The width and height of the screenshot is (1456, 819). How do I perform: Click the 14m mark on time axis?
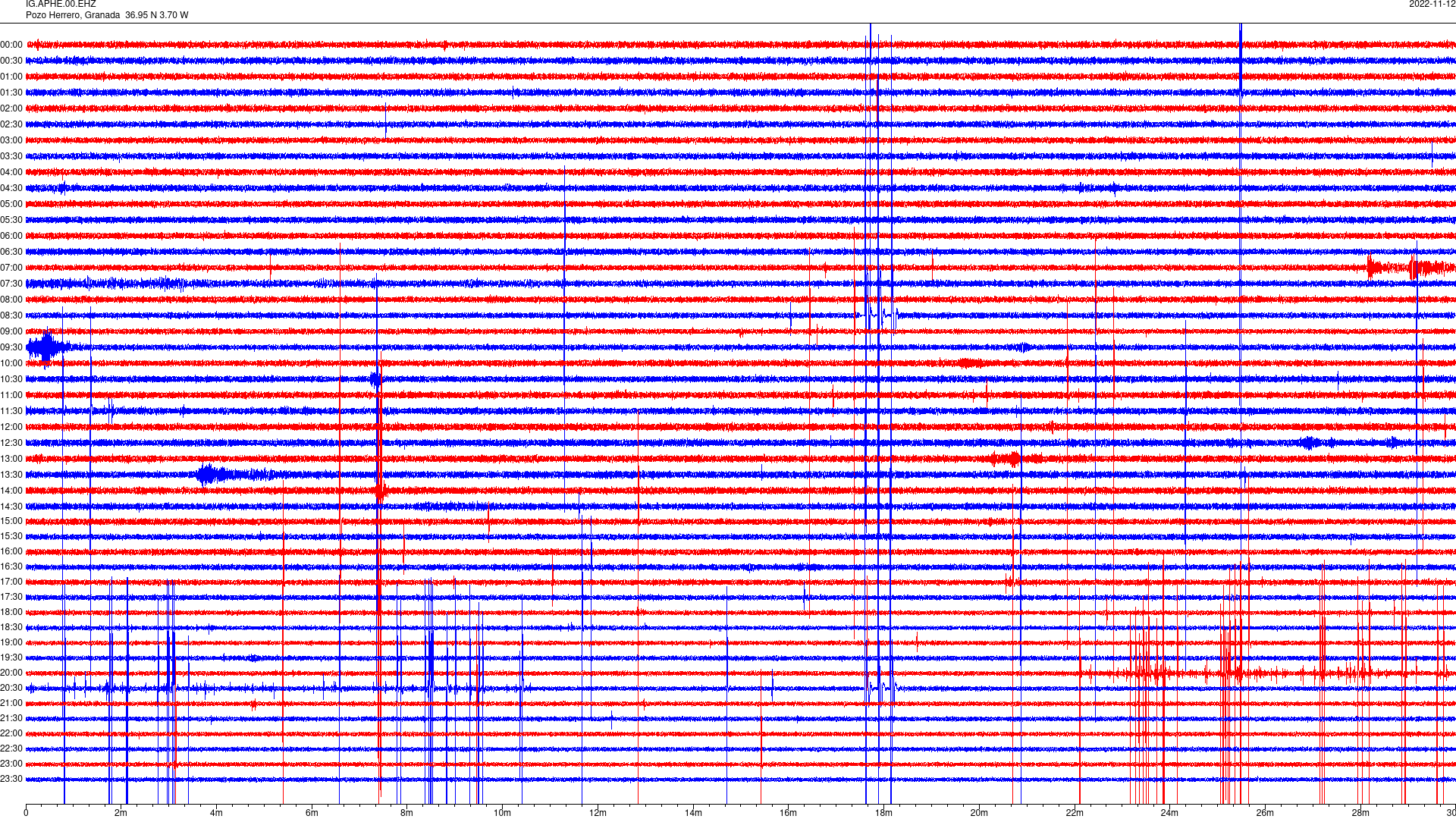pyautogui.click(x=693, y=813)
